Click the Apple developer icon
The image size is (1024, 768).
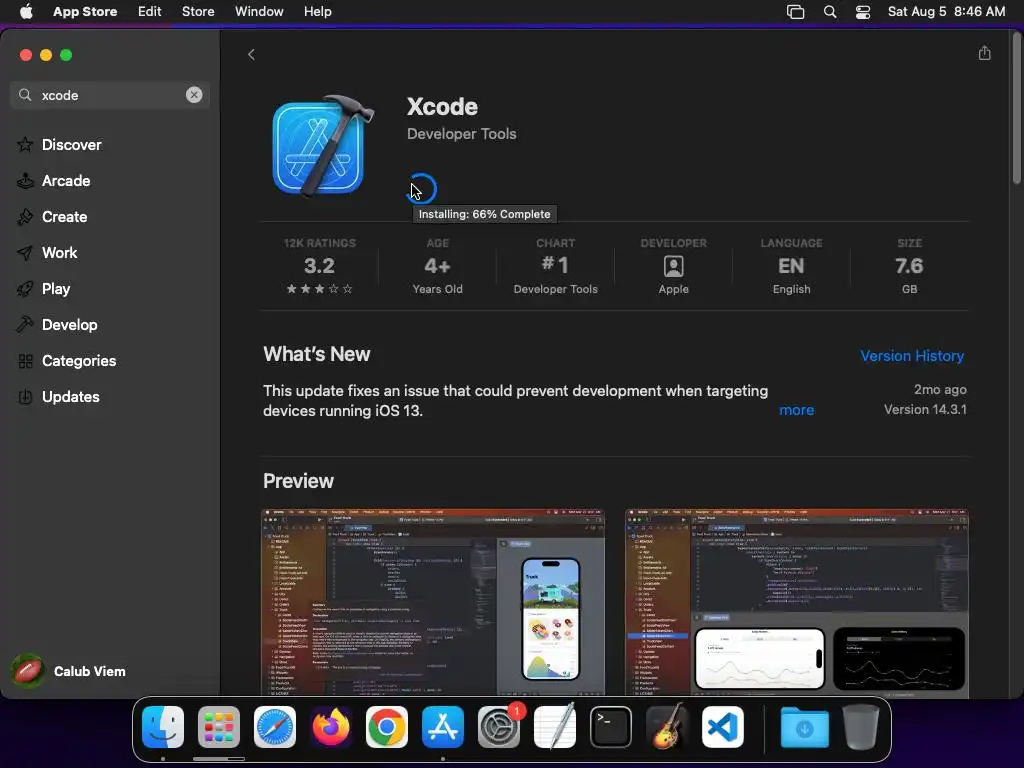point(673,266)
